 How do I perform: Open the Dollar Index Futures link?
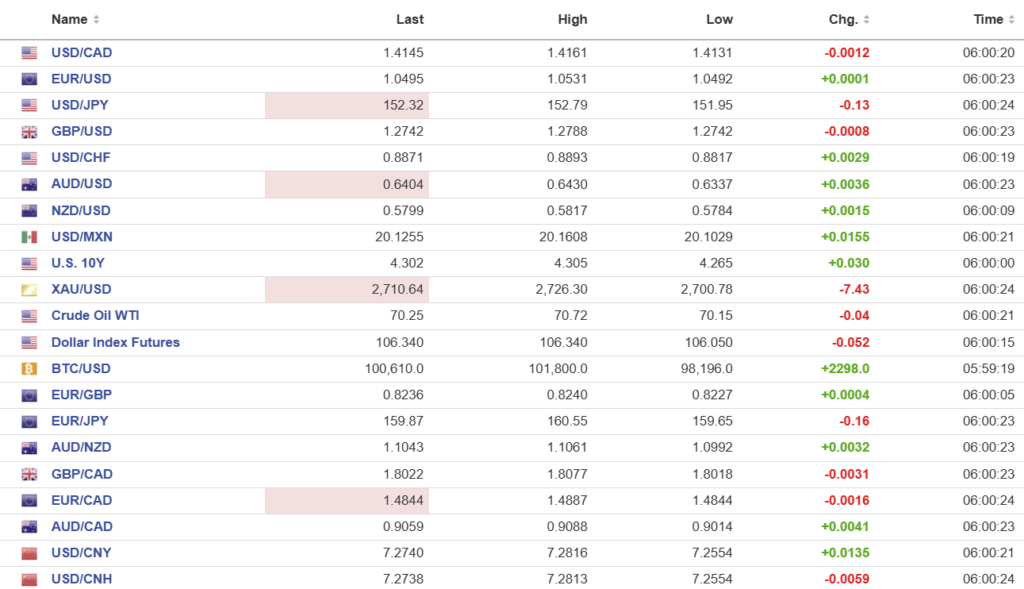pos(115,342)
